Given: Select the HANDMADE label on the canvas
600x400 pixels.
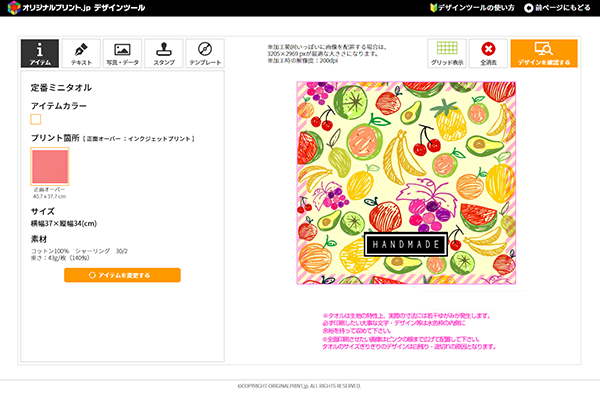Looking at the screenshot, I should 406,244.
